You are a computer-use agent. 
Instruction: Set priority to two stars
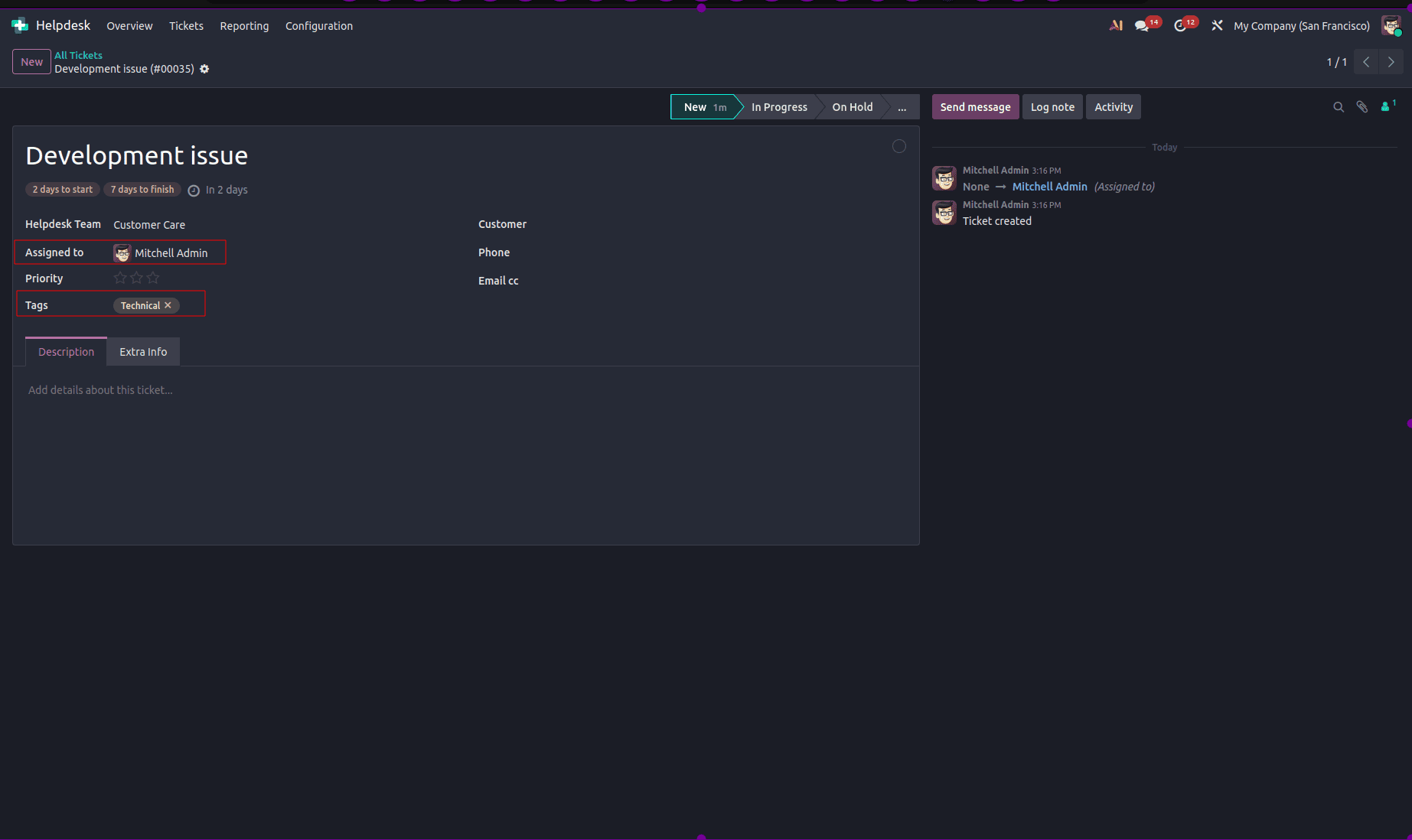[136, 278]
